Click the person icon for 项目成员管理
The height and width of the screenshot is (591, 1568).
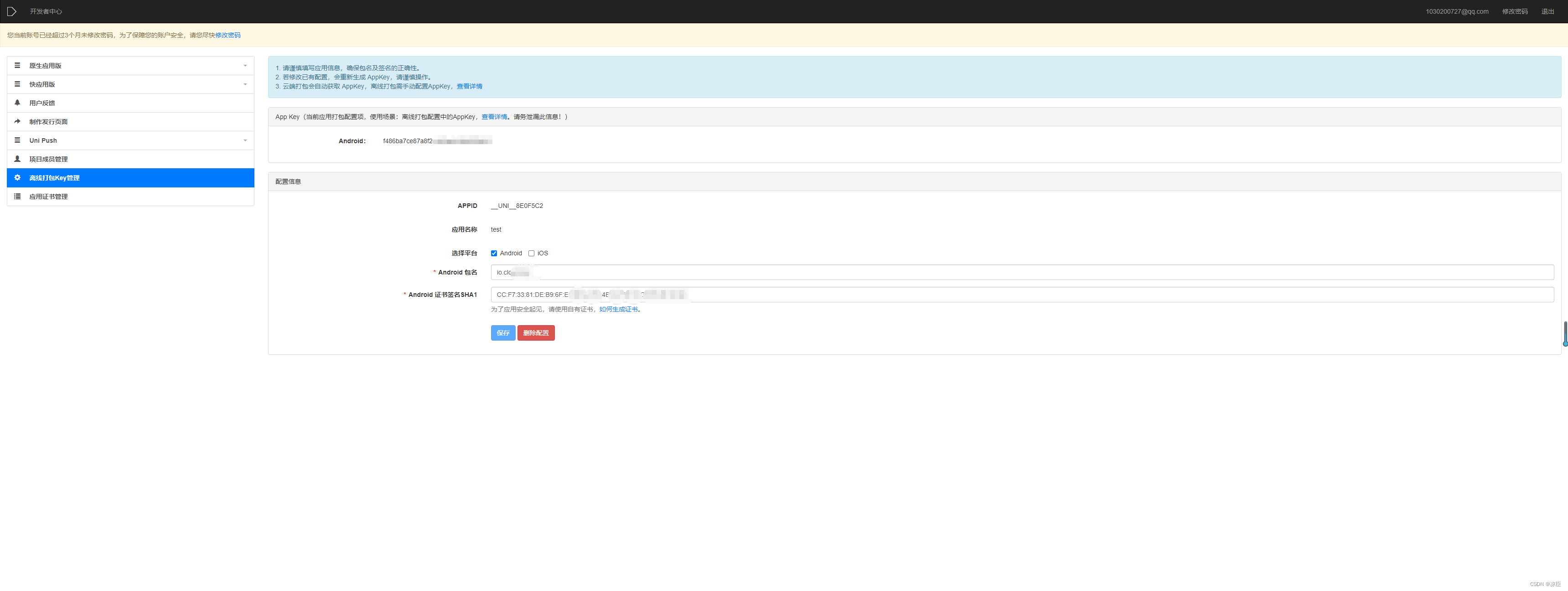(x=17, y=159)
